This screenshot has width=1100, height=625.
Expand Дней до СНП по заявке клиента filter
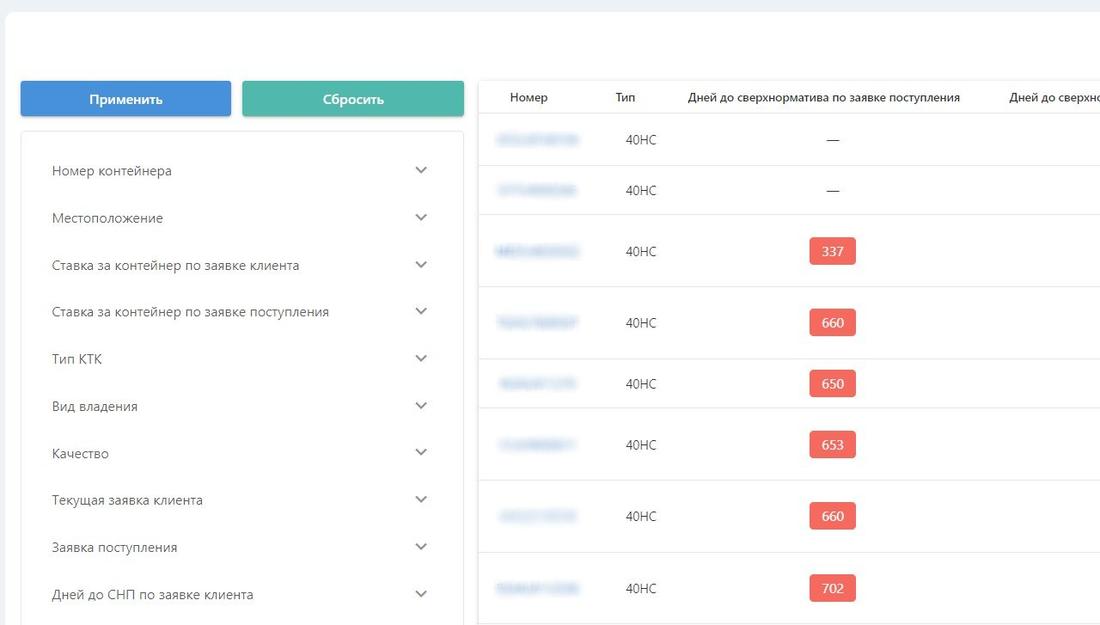[239, 594]
